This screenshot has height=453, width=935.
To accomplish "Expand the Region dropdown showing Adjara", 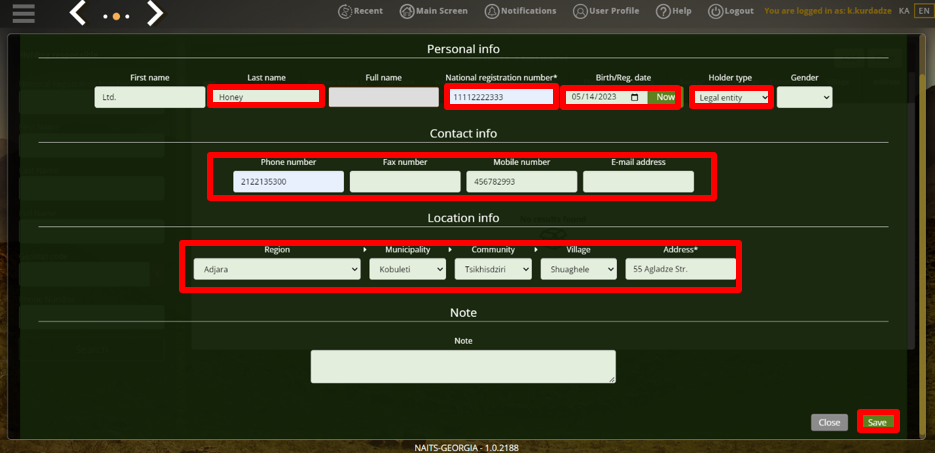I will point(277,269).
